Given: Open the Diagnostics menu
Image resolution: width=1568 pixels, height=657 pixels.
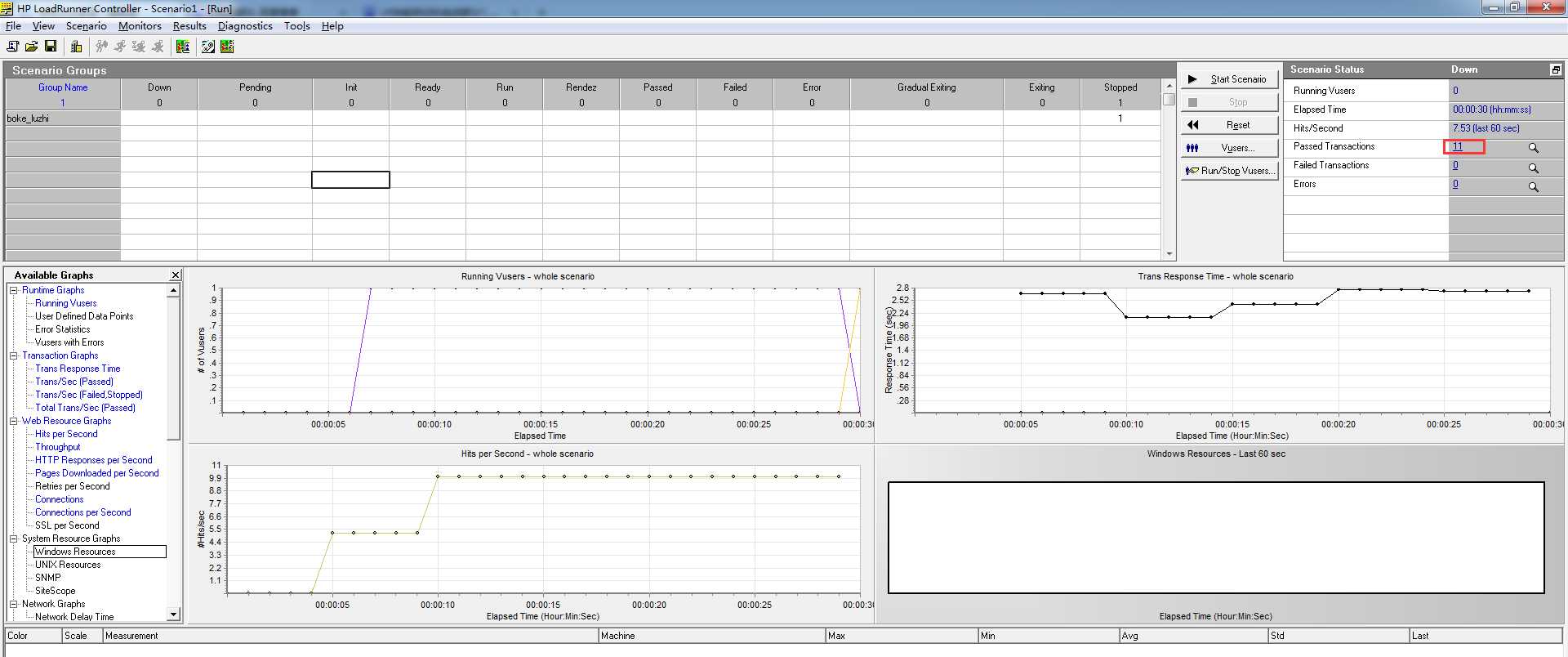Looking at the screenshot, I should coord(245,26).
